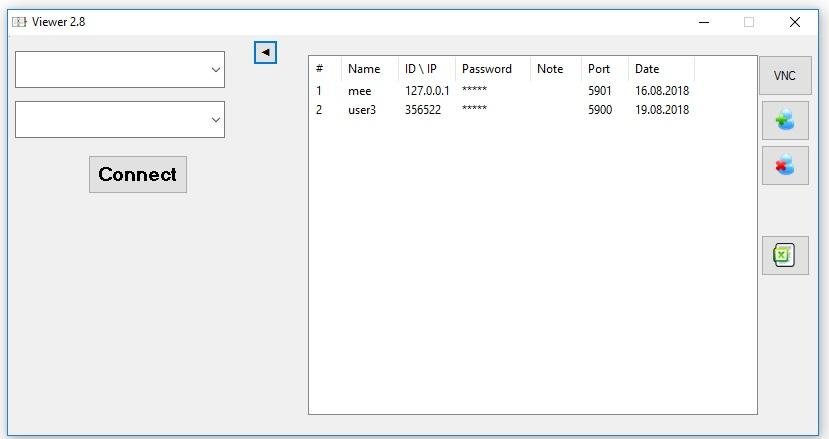Click the Excel export icon button

(785, 255)
